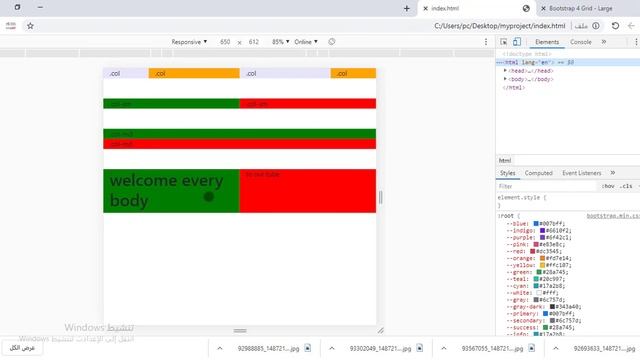This screenshot has width=640, height=360.
Task: Click the inspect element picker icon
Action: point(504,42)
